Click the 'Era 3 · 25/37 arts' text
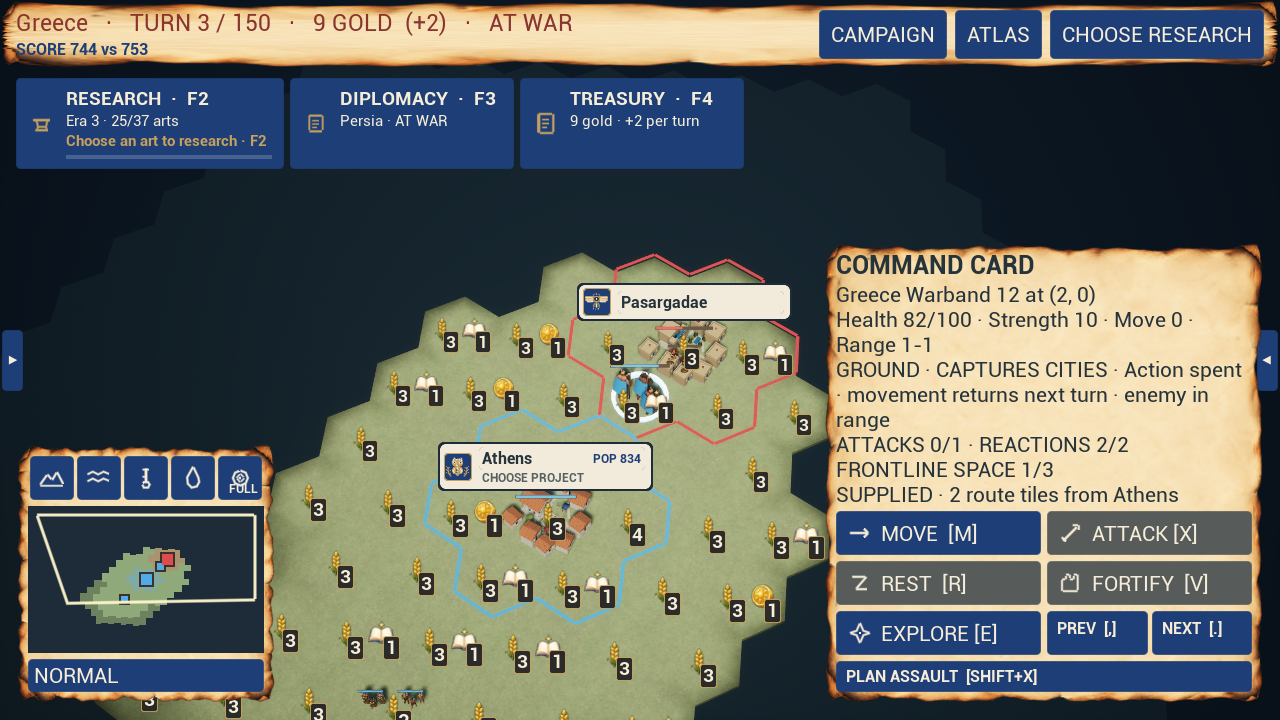Screen dimensions: 1280x720 coord(122,121)
